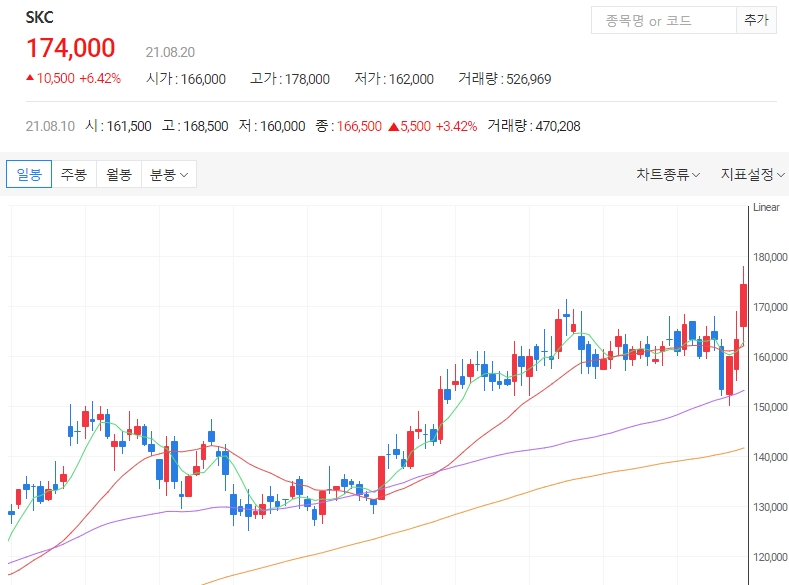Image resolution: width=789 pixels, height=585 pixels.
Task: Click the change value 10,500 +6.42%
Action: coord(73,78)
